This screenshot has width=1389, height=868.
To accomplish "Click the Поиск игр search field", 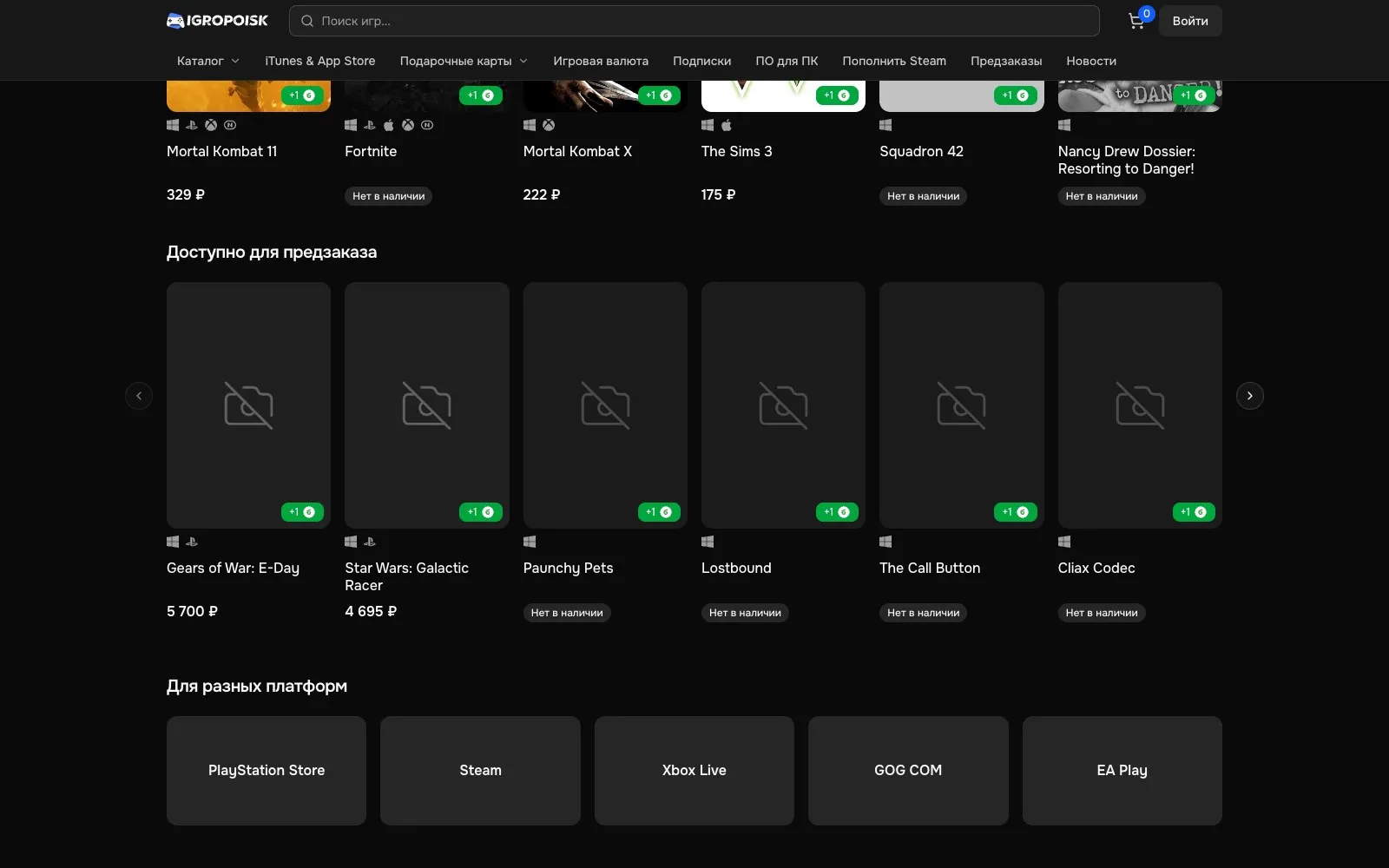I will pos(694,21).
